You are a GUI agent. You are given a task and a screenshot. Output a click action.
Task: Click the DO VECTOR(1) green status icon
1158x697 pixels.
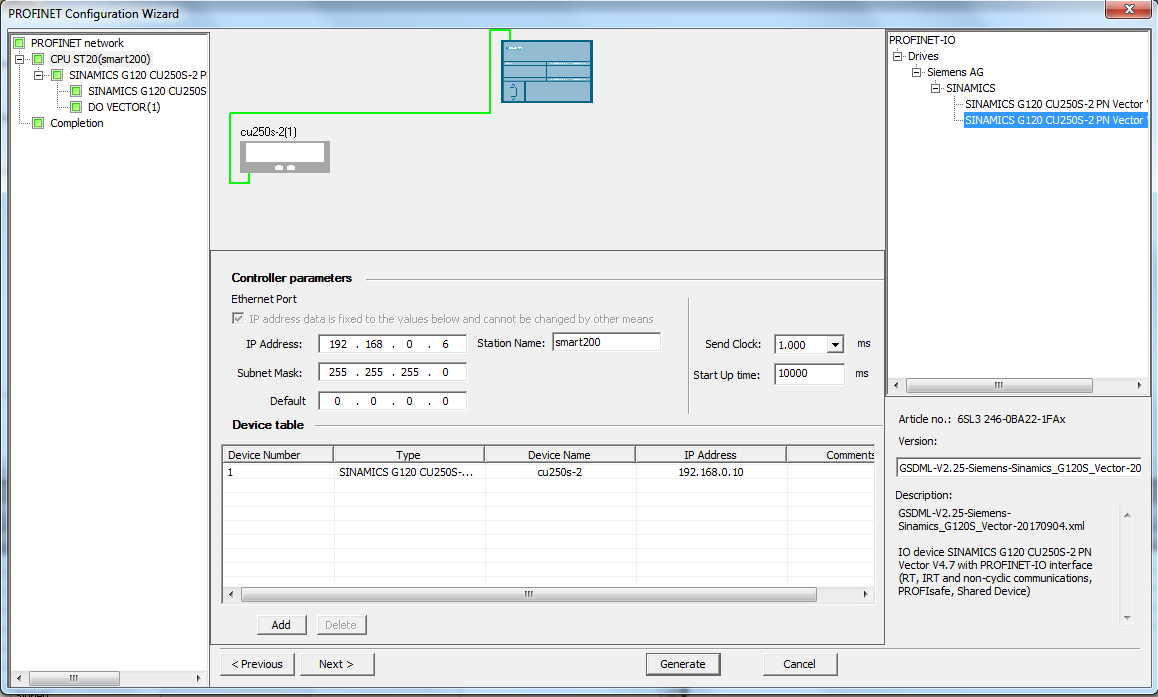(76, 107)
